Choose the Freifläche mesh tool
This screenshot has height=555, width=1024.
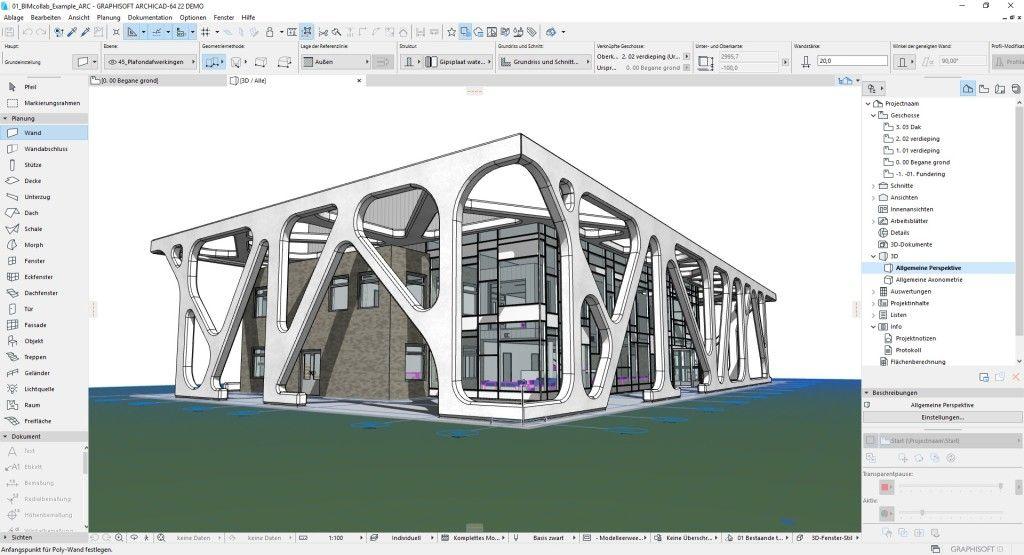(44, 420)
